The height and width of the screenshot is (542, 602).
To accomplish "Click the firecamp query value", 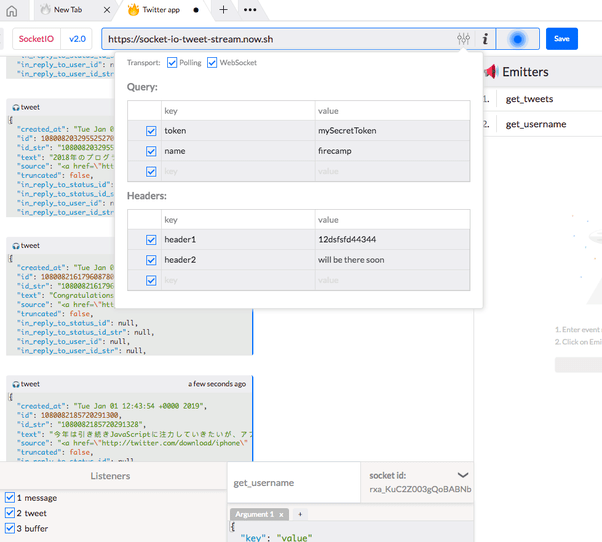I will click(x=392, y=151).
